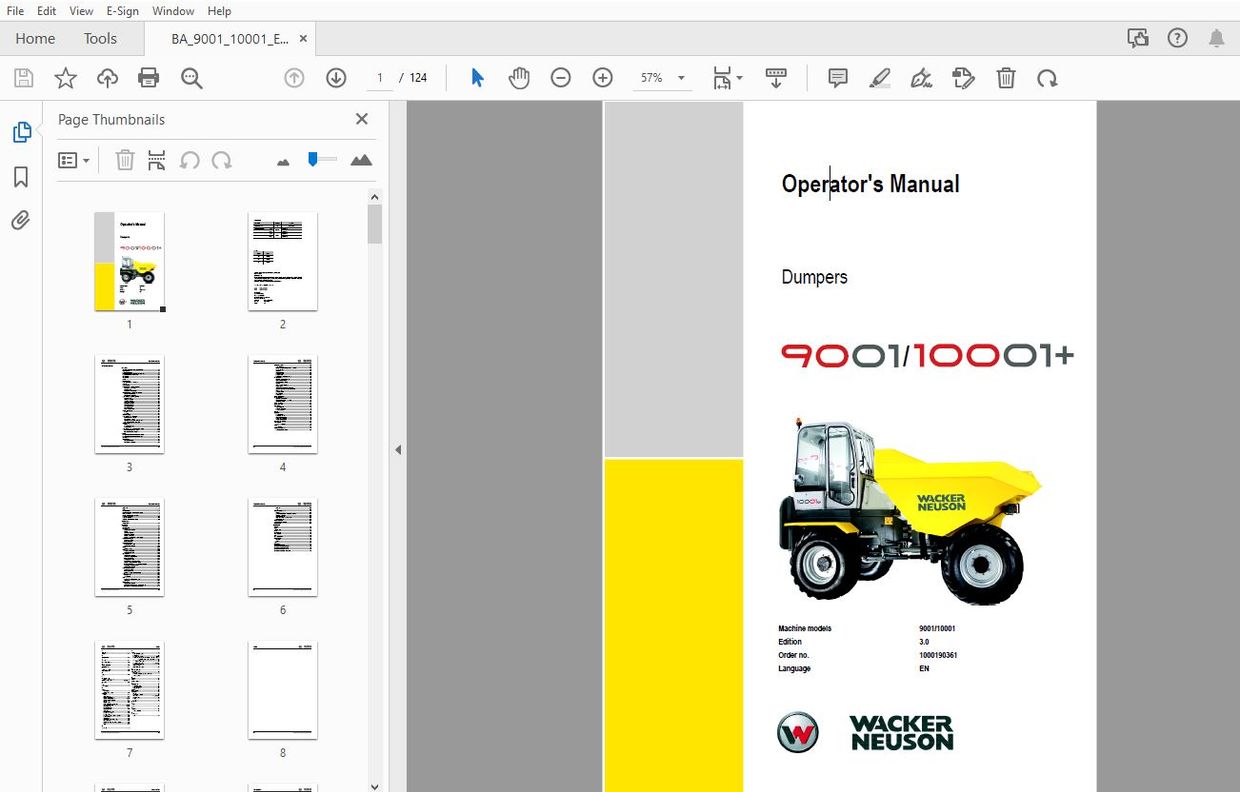Enter Read Mode presentation view
Image resolution: width=1240 pixels, height=792 pixels.
pyautogui.click(x=777, y=77)
